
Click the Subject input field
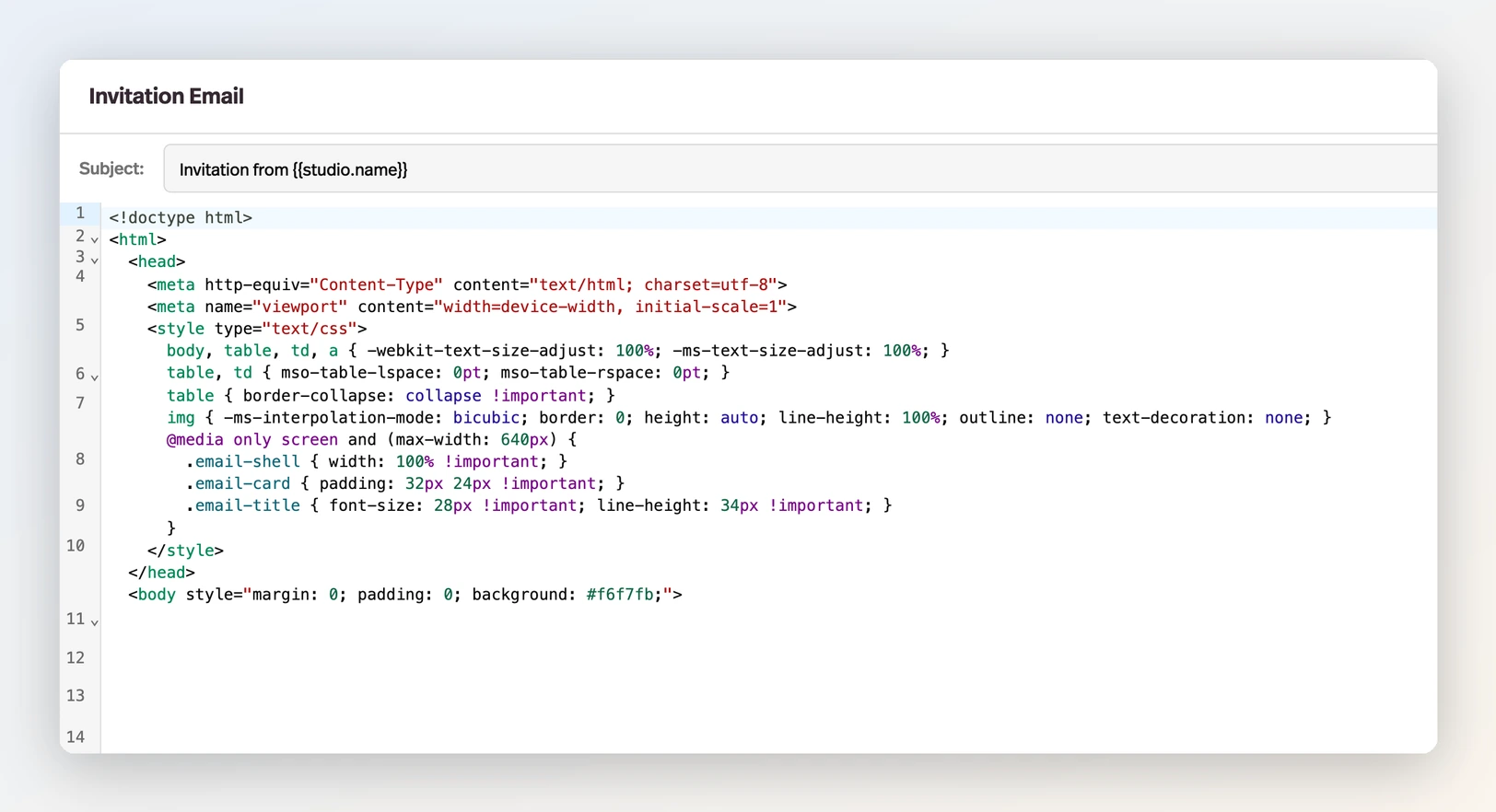pyautogui.click(x=800, y=169)
